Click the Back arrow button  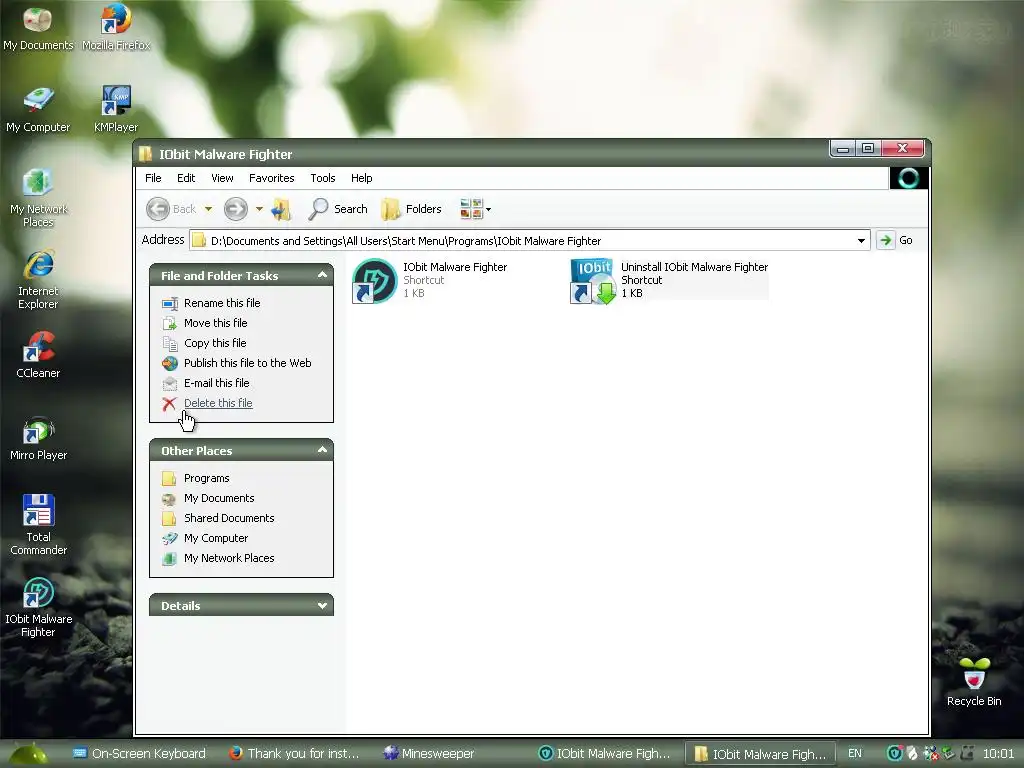coord(158,209)
